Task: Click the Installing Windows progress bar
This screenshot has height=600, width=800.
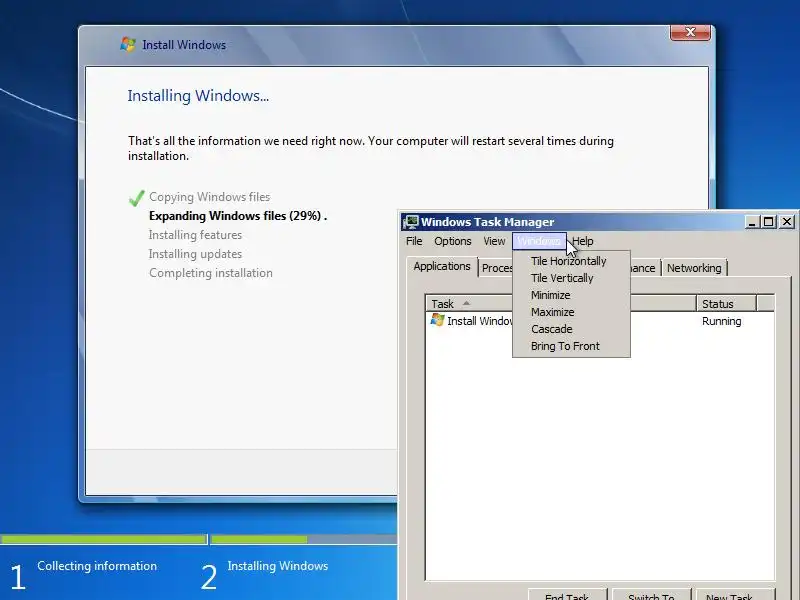Action: click(x=304, y=539)
